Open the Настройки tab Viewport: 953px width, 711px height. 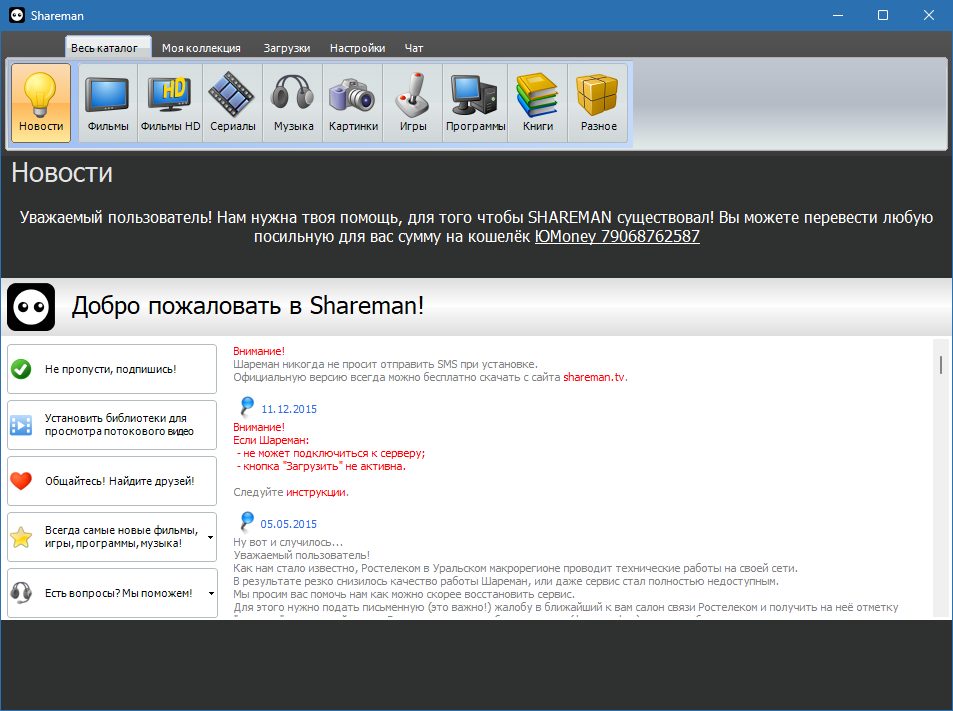pyautogui.click(x=357, y=48)
